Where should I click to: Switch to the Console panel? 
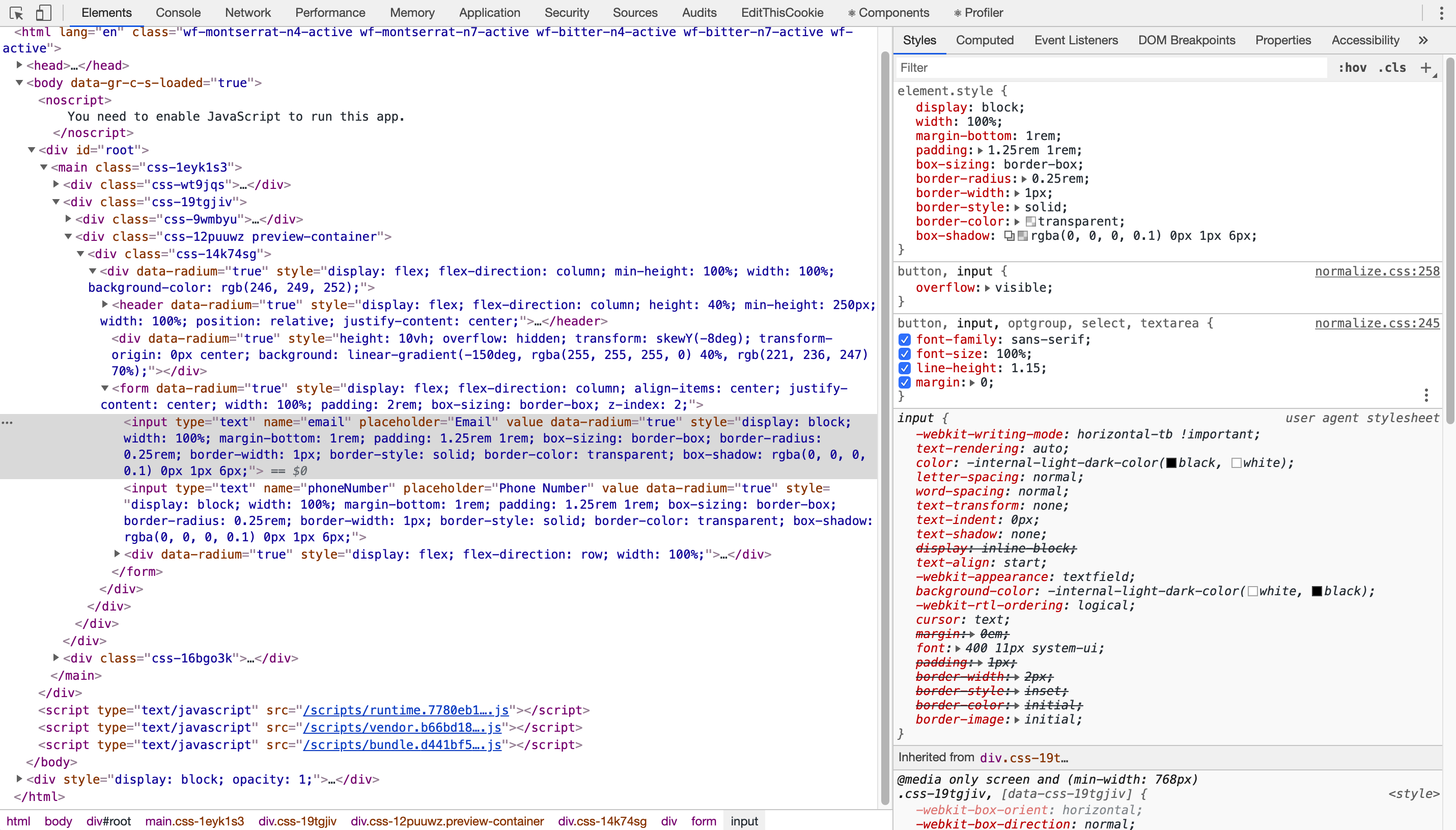coord(177,12)
